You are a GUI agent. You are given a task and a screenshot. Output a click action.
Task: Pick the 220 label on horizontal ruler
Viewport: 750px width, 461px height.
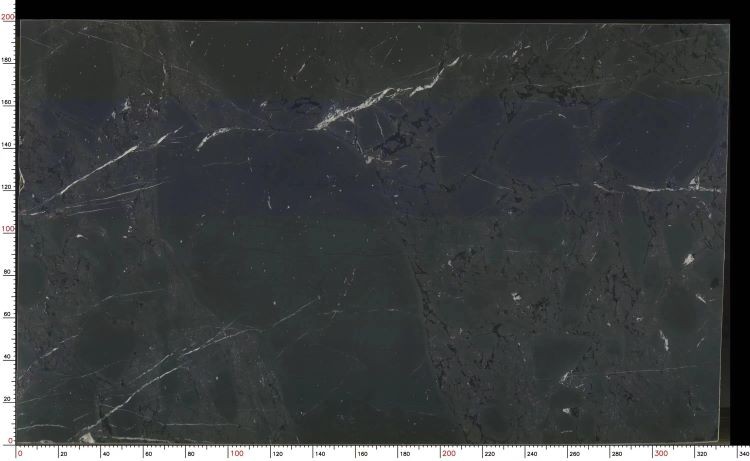point(489,453)
